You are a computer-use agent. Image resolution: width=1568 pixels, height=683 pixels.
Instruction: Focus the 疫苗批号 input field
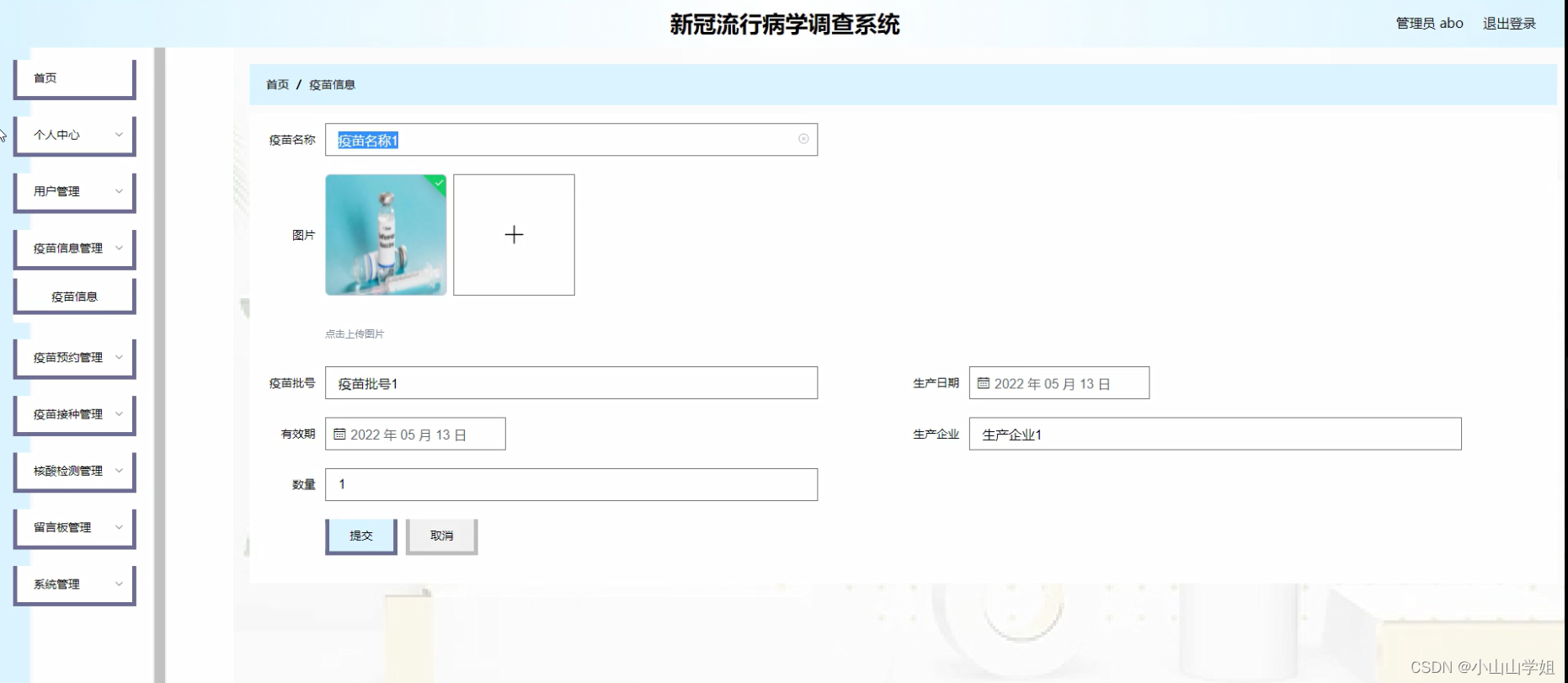(x=571, y=383)
